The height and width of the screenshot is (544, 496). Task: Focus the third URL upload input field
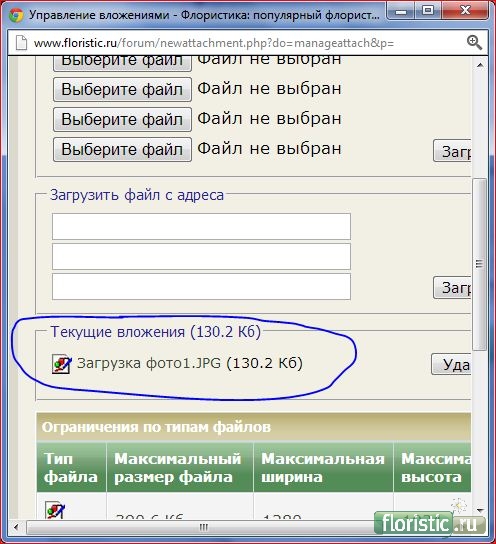click(201, 287)
